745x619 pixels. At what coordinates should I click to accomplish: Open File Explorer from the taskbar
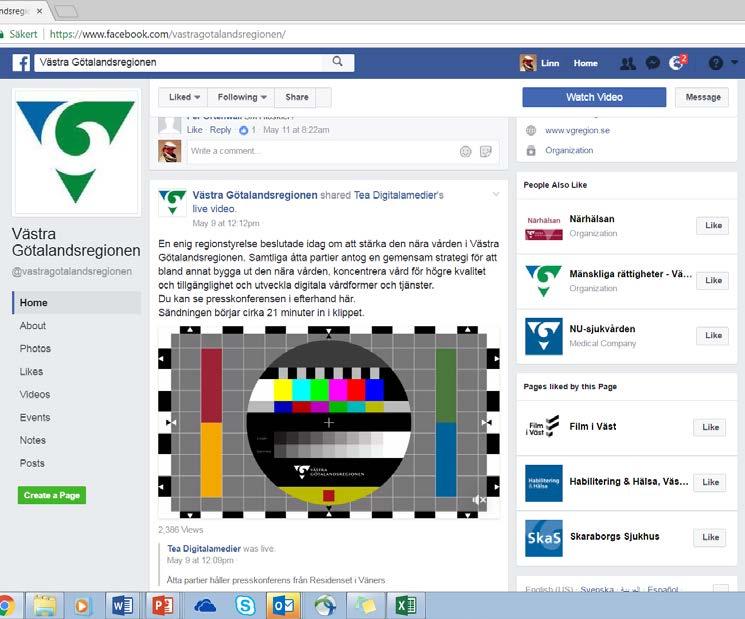coord(44,606)
